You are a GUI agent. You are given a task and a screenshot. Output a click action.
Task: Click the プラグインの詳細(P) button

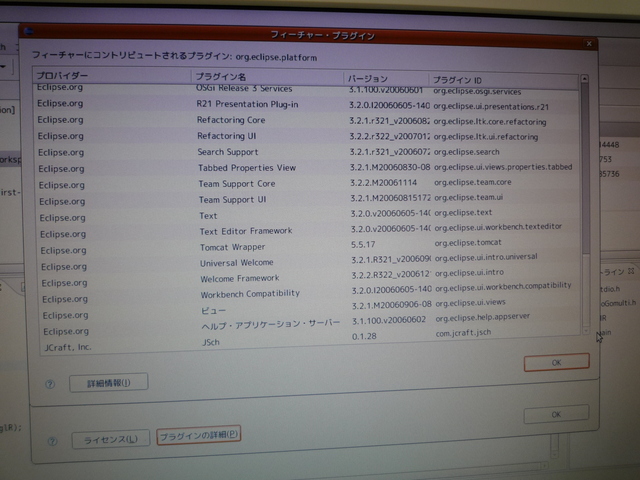[x=199, y=435]
